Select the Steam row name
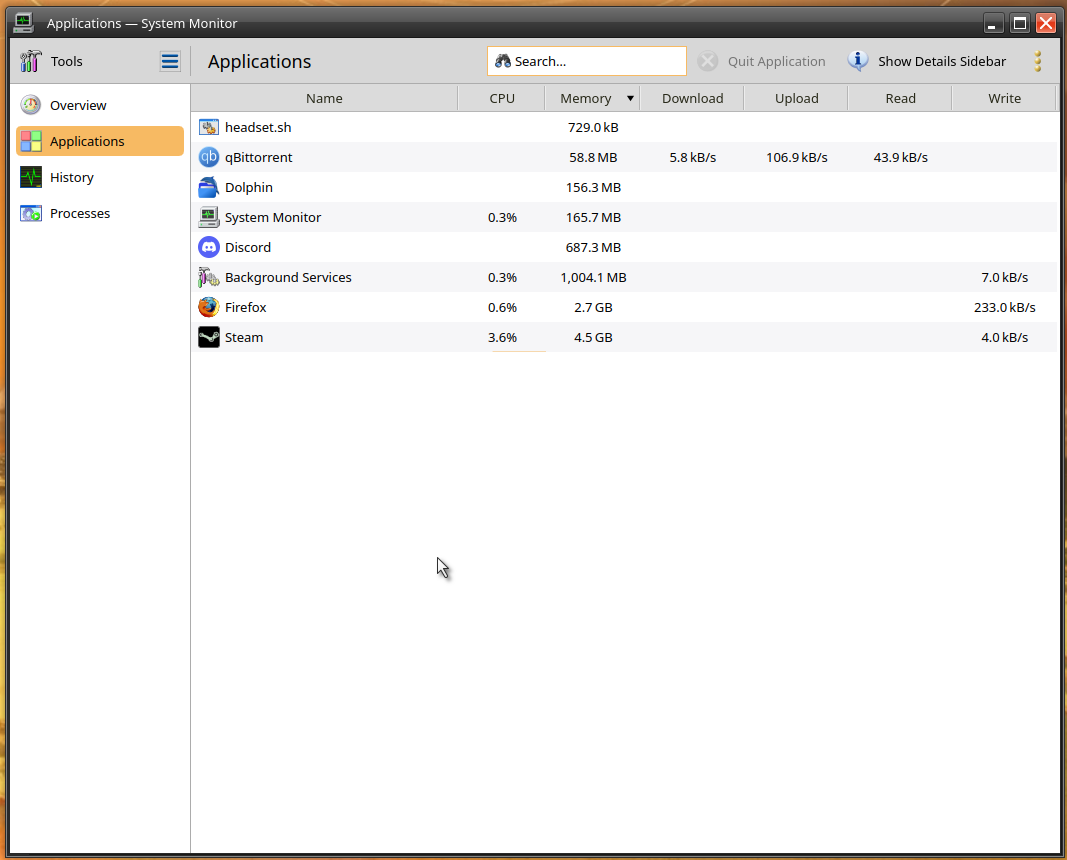The height and width of the screenshot is (860, 1067). coord(244,337)
